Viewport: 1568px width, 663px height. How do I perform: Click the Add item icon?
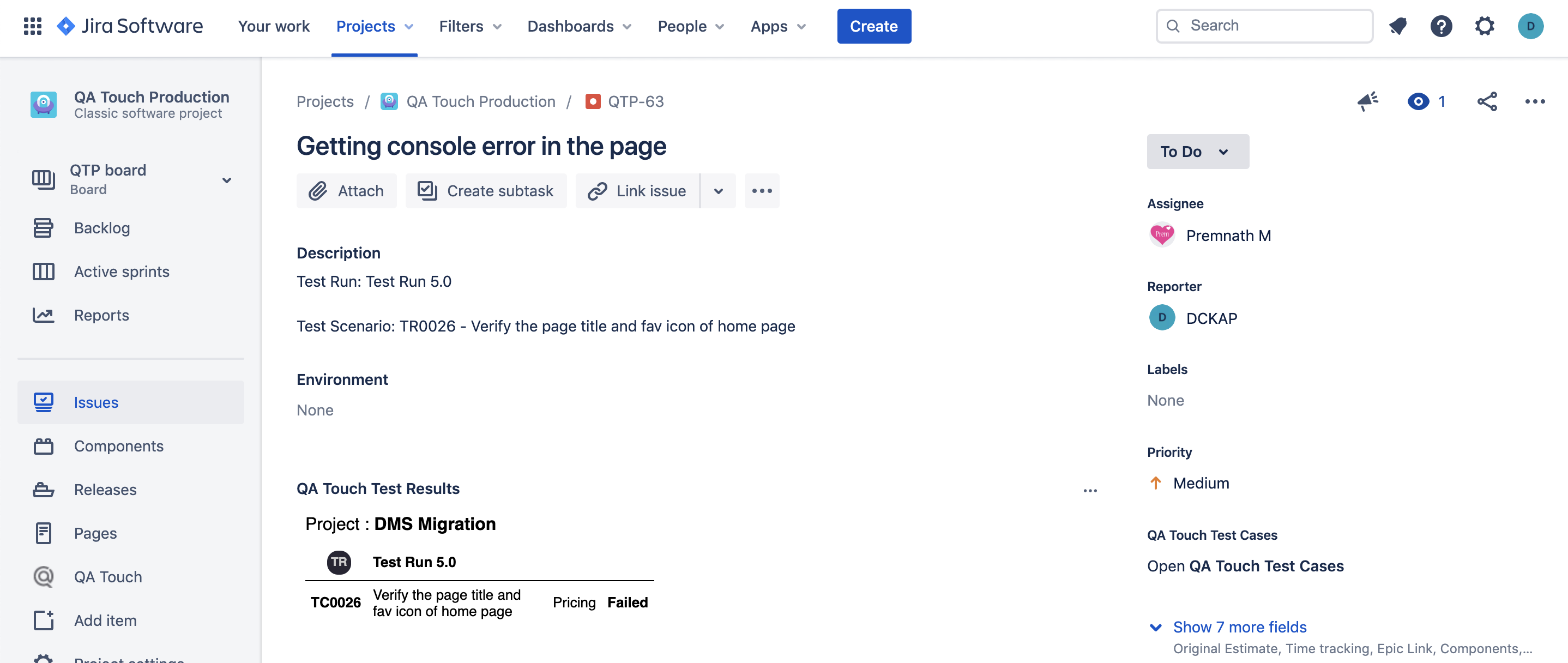point(43,620)
